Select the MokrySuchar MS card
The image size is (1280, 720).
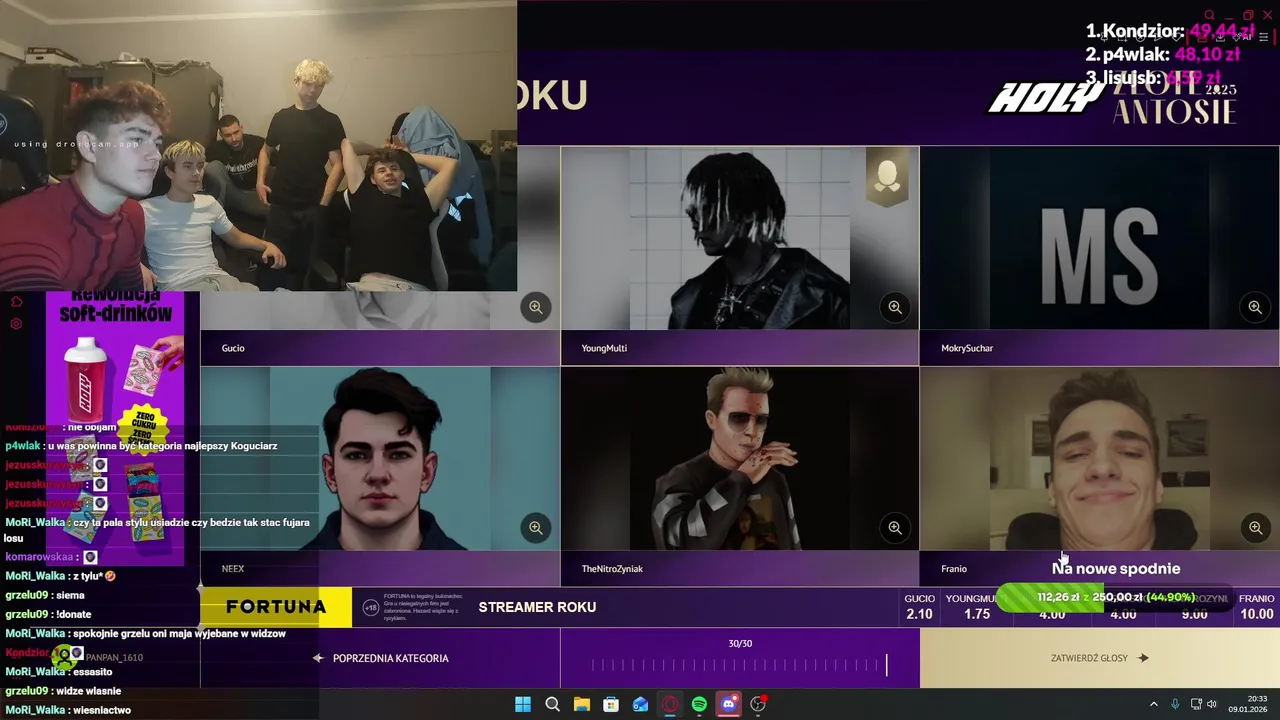[x=1100, y=238]
